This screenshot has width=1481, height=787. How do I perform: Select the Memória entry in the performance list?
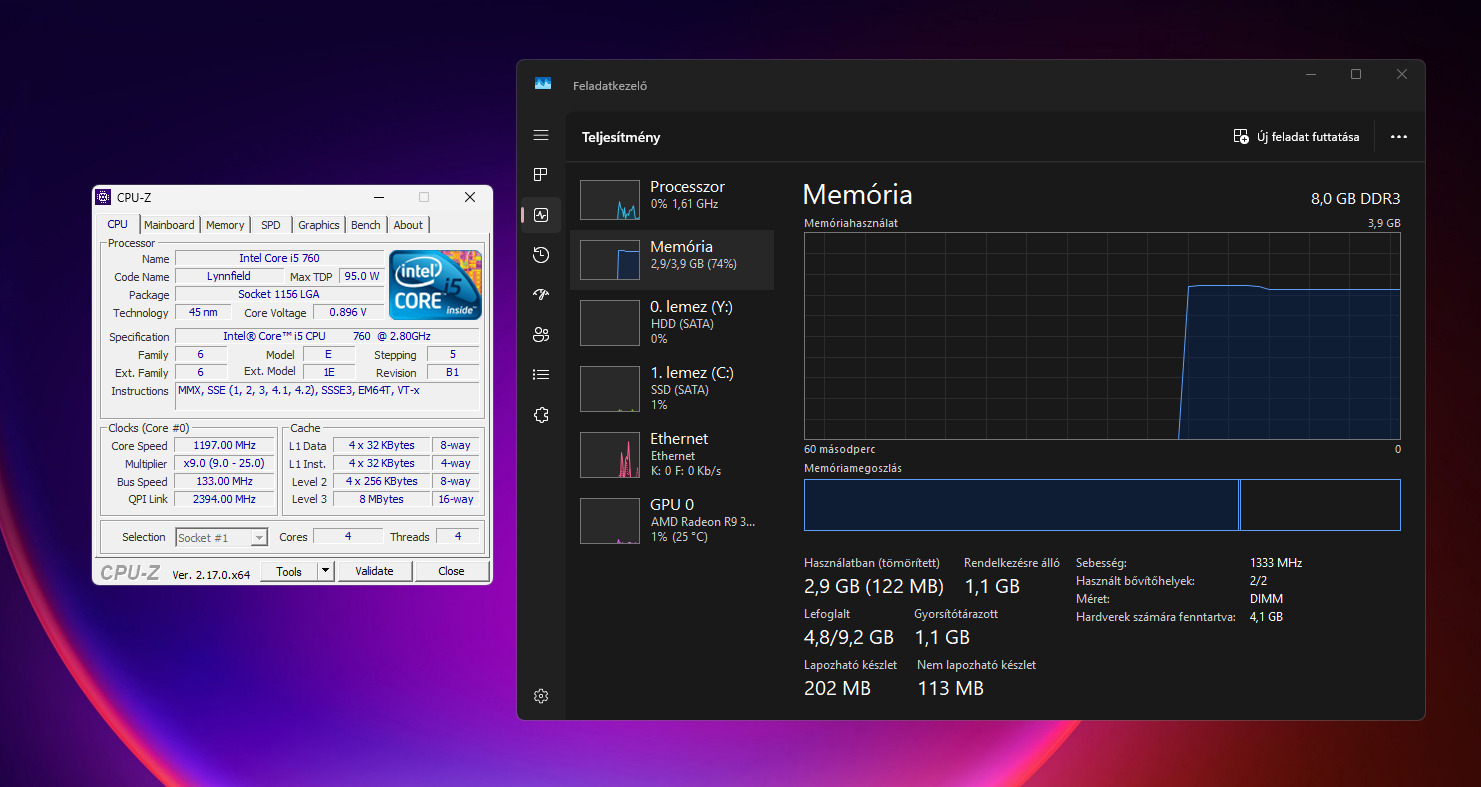pyautogui.click(x=672, y=260)
